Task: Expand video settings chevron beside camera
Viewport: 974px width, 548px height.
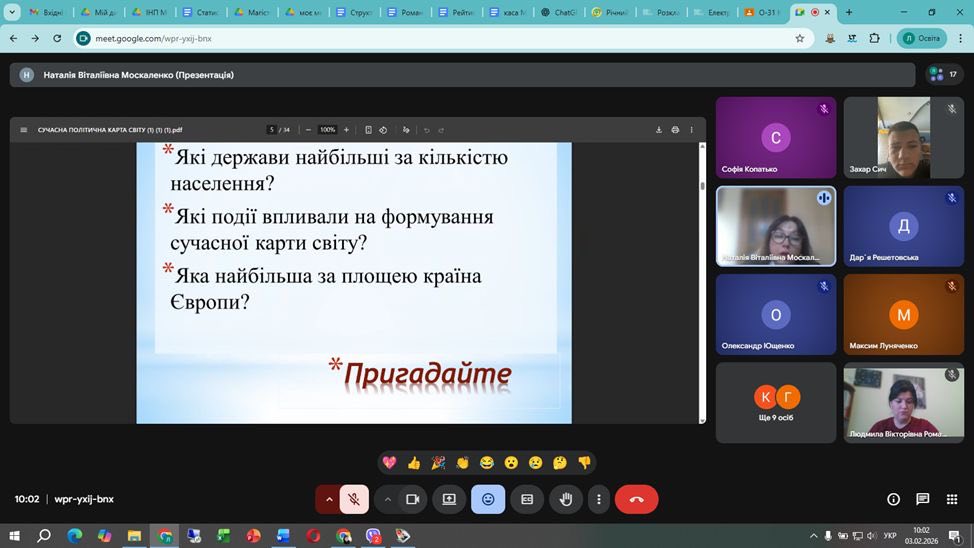Action: [x=388, y=499]
